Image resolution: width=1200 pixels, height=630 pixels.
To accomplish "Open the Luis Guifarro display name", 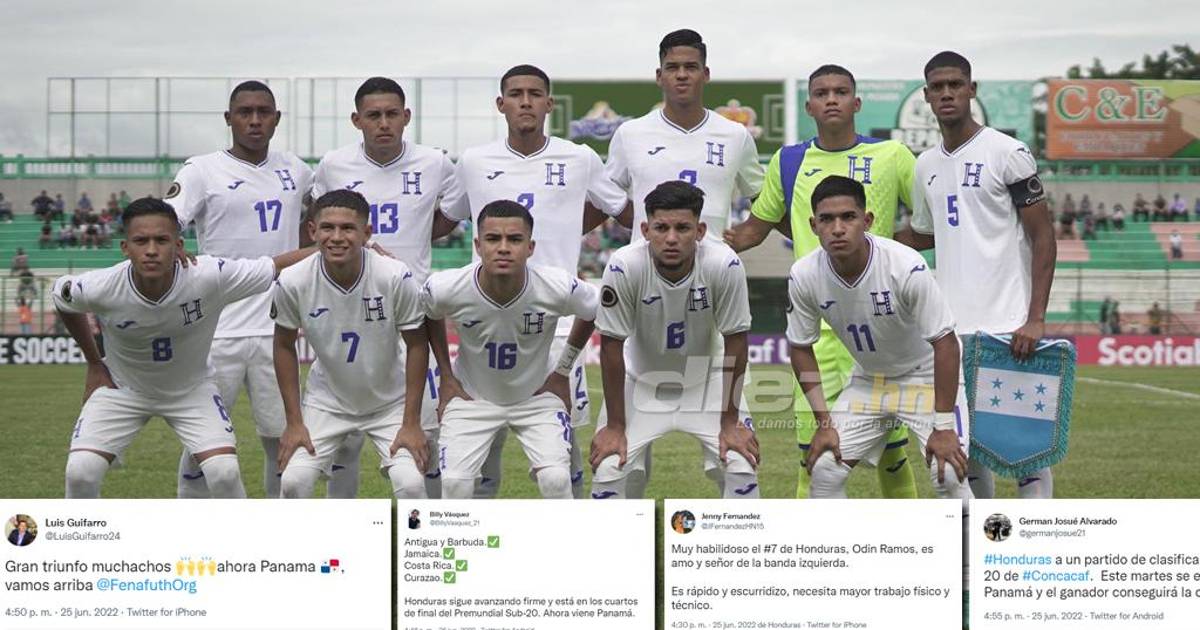I will 76,522.
